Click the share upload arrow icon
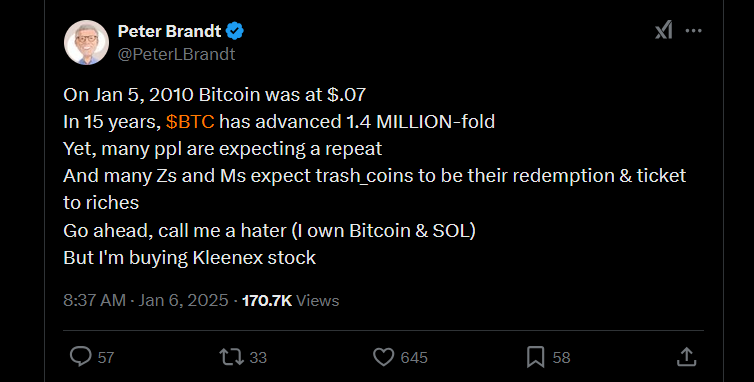Image resolution: width=754 pixels, height=382 pixels. pyautogui.click(x=687, y=357)
